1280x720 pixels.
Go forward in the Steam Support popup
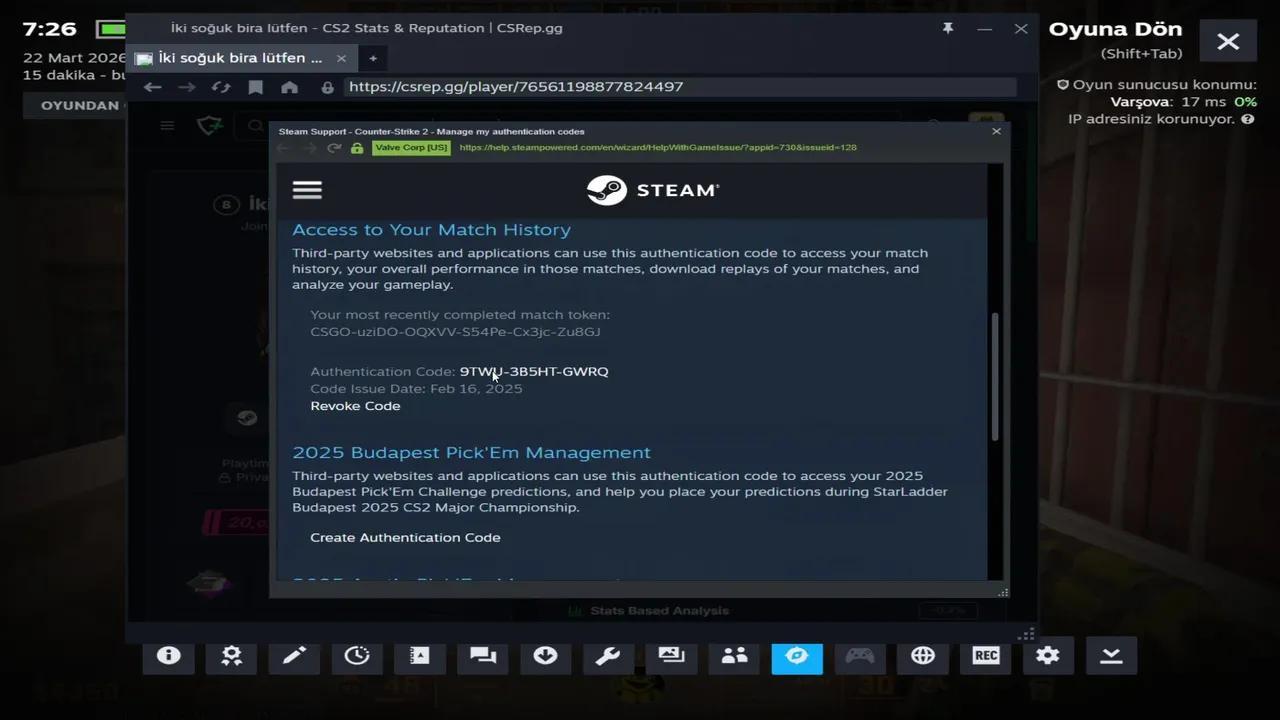(x=308, y=148)
